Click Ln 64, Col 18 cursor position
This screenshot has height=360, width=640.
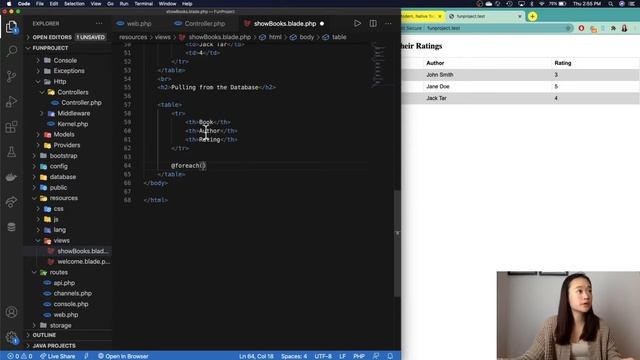[x=256, y=356]
